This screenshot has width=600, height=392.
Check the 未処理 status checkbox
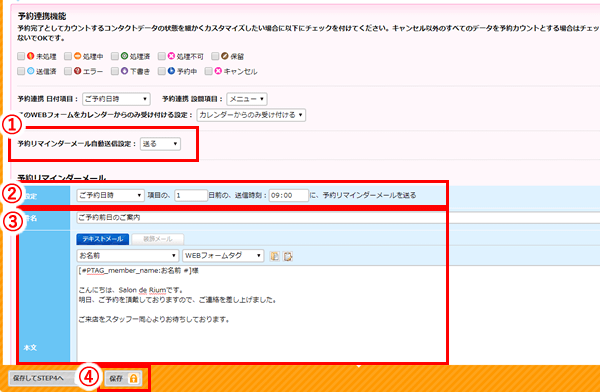click(x=21, y=56)
